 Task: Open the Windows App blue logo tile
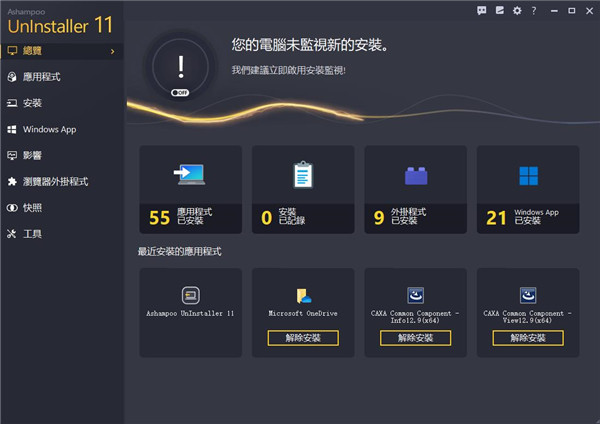coord(528,176)
